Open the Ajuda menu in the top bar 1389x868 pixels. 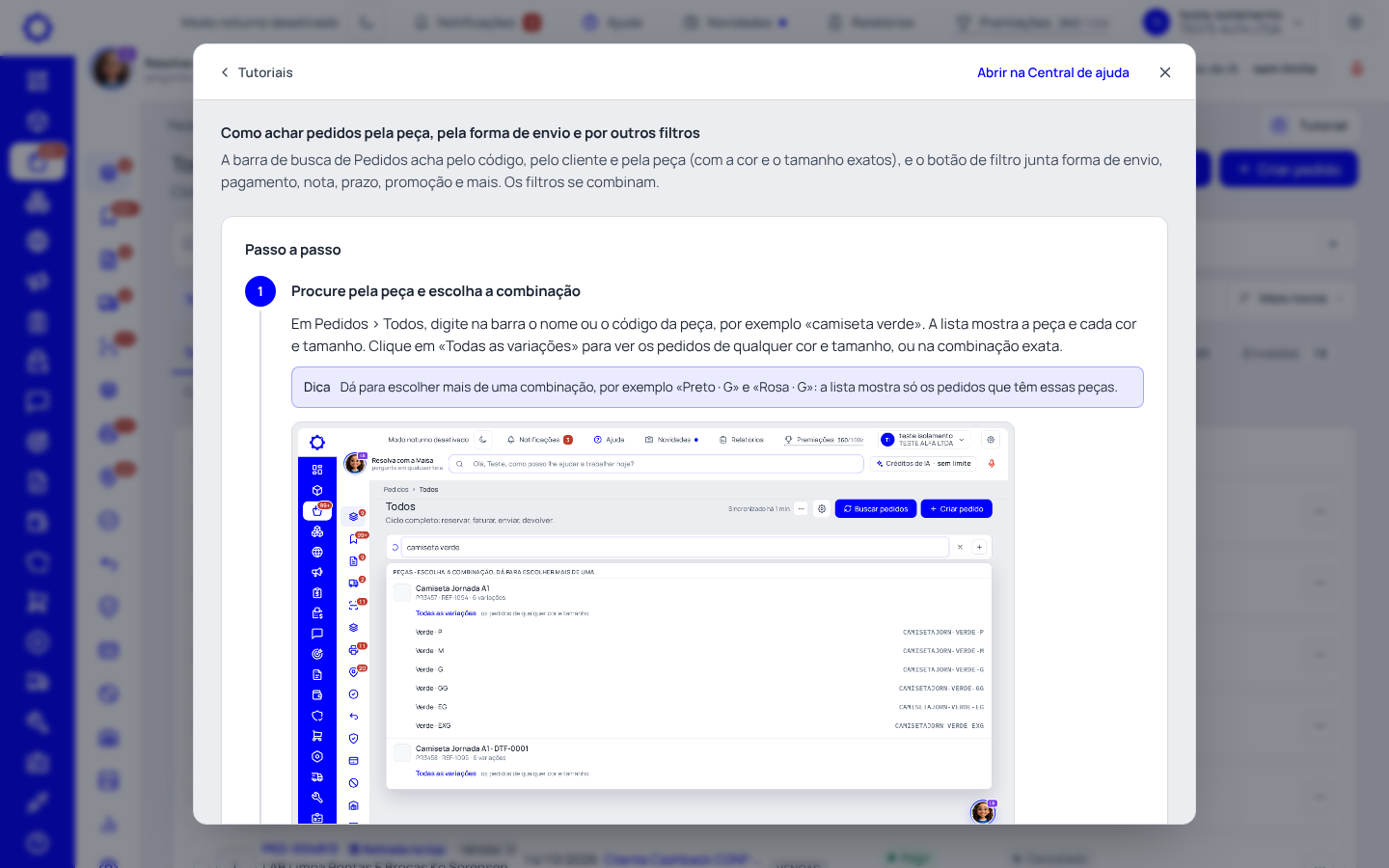(613, 21)
